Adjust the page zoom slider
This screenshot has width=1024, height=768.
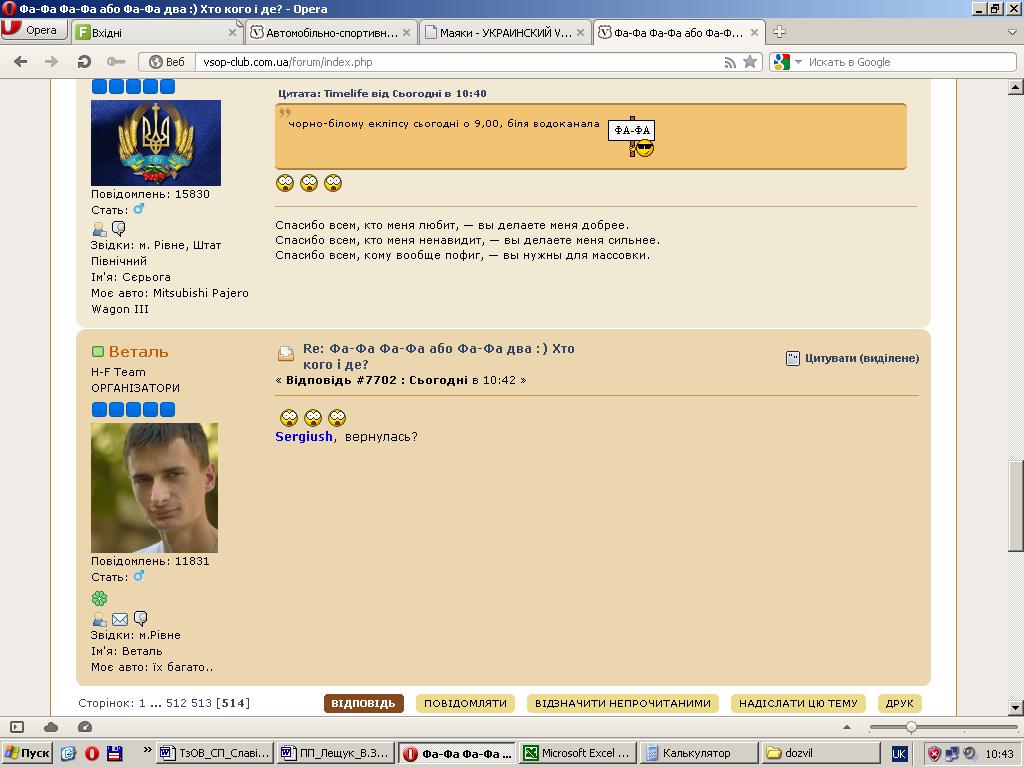pyautogui.click(x=911, y=727)
